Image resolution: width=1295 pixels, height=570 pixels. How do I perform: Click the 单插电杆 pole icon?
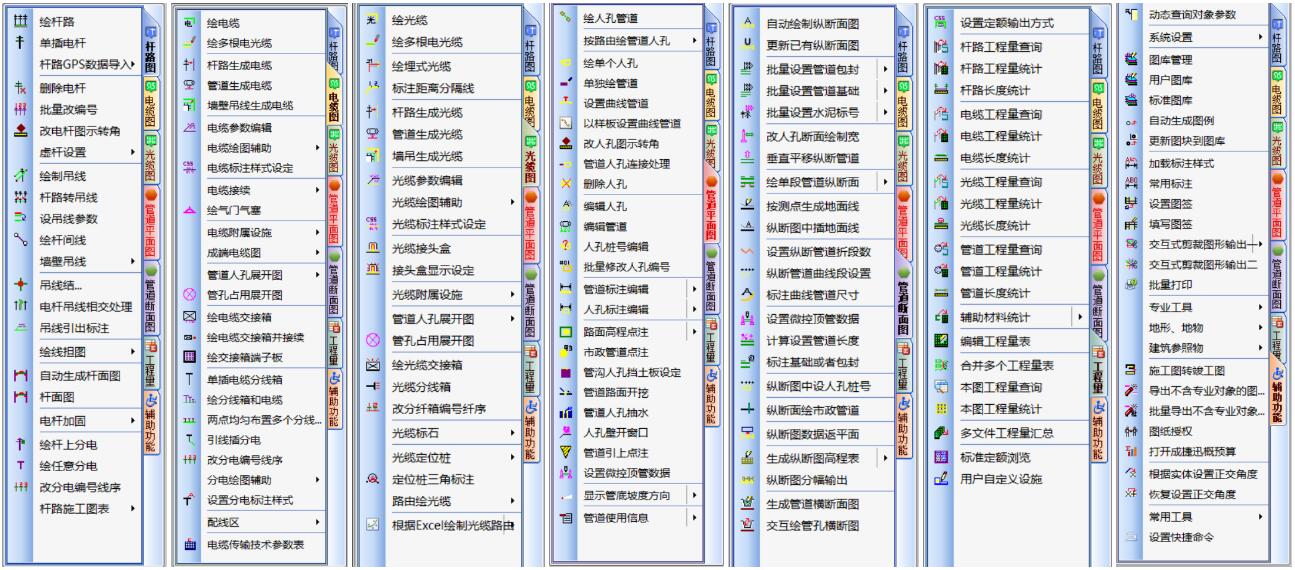click(x=20, y=43)
